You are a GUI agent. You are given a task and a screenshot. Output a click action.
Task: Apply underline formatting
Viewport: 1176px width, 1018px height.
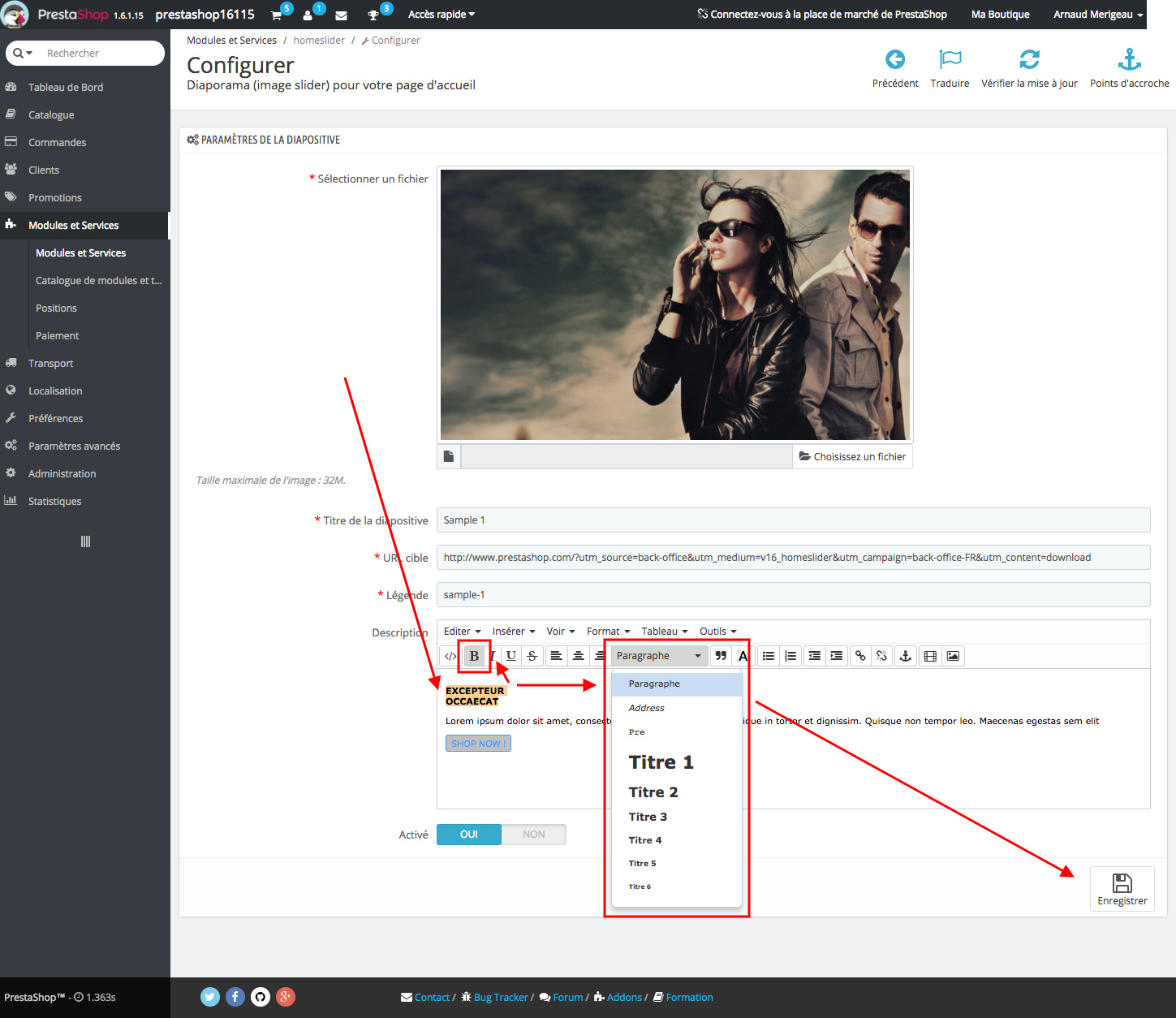click(x=510, y=655)
